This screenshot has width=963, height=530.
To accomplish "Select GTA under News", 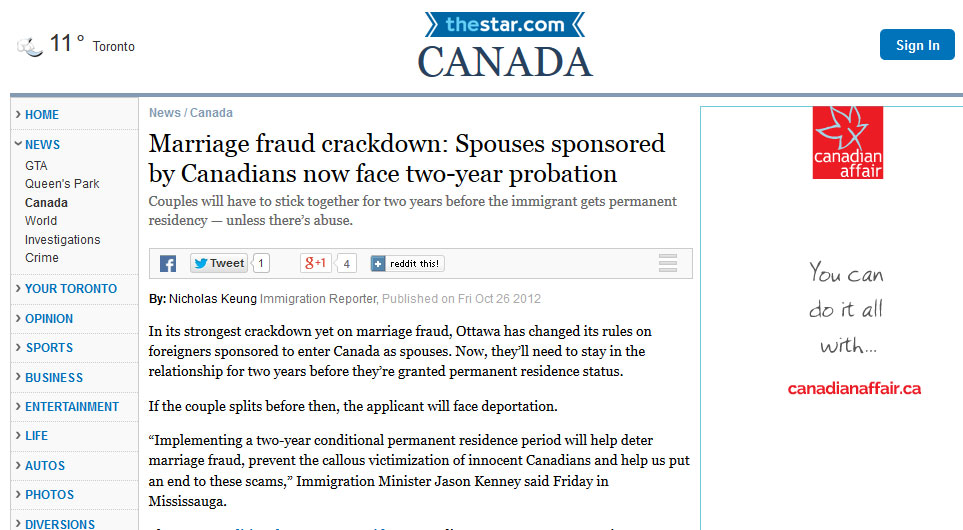I will (x=36, y=166).
